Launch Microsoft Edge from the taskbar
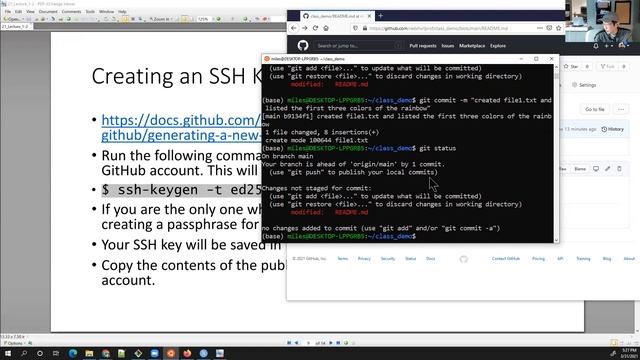Viewport: 640px width, 360px height. pyautogui.click(x=73, y=353)
